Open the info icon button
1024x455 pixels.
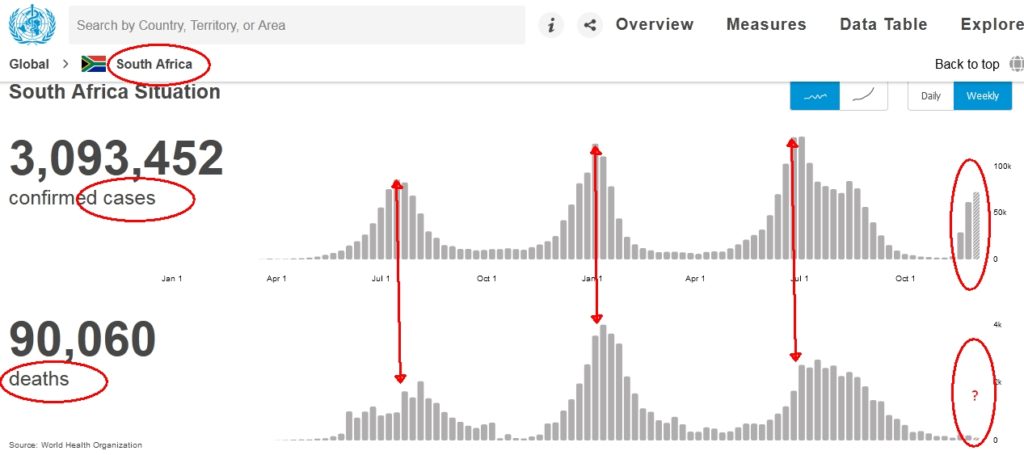[551, 25]
